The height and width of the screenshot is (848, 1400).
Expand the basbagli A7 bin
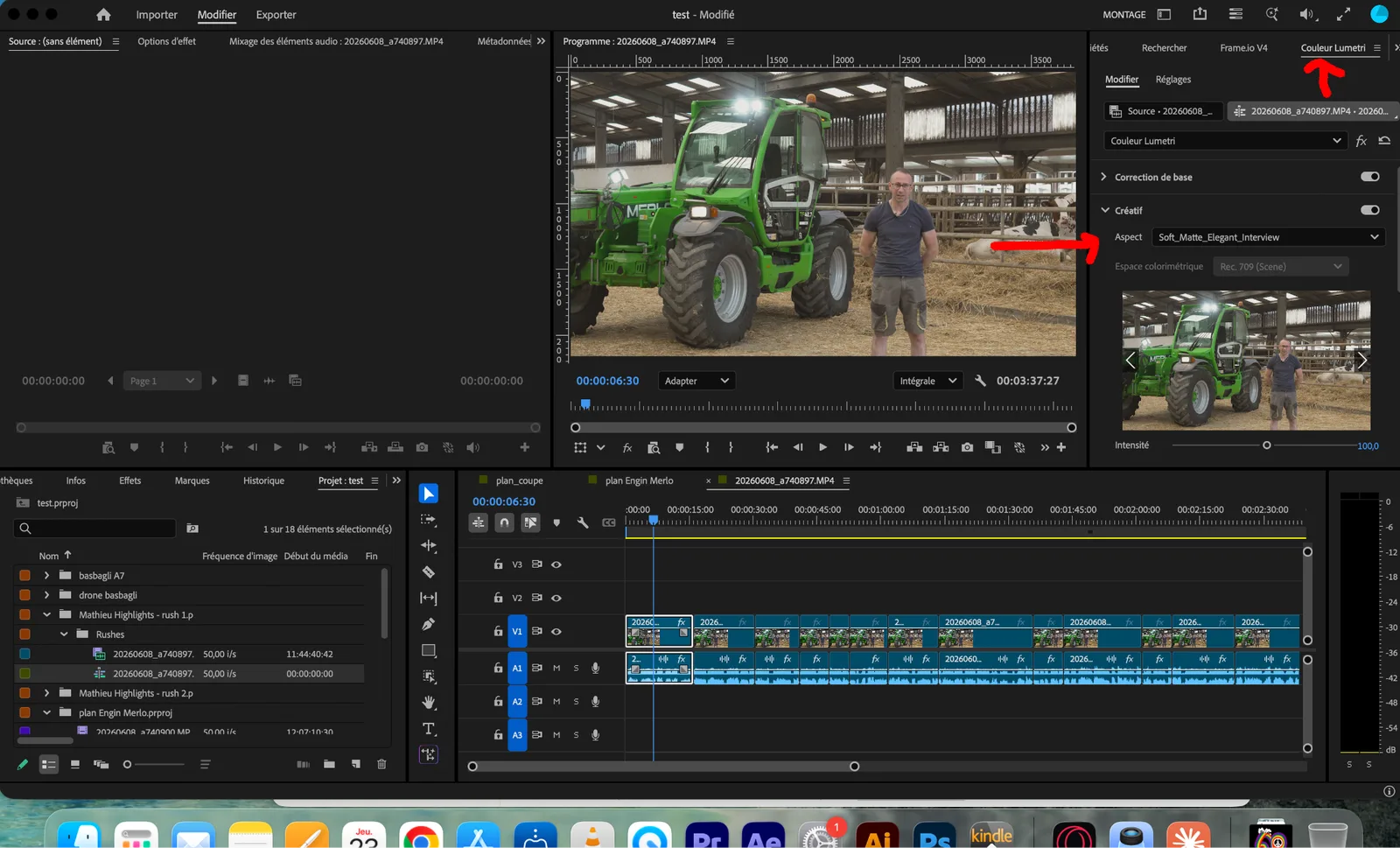[46, 576]
